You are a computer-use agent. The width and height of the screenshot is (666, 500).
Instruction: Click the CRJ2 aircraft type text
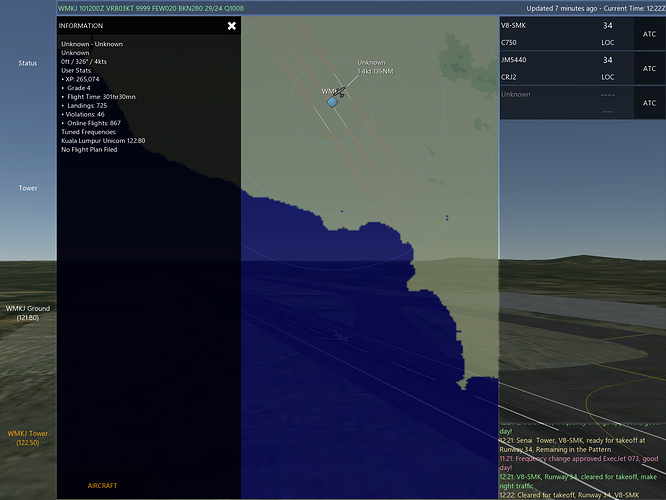508,77
